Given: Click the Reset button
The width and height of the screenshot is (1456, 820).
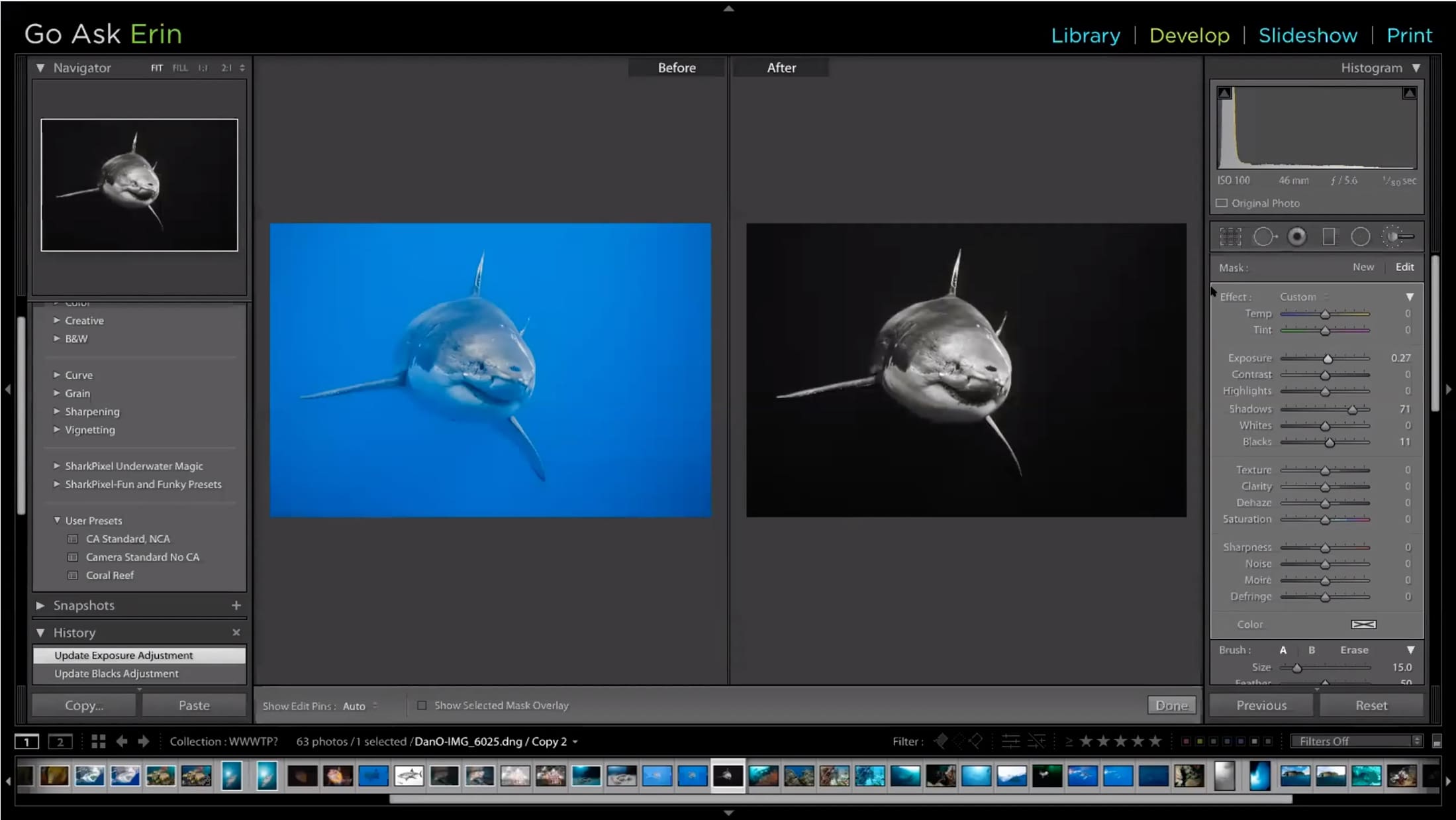Looking at the screenshot, I should pos(1371,705).
